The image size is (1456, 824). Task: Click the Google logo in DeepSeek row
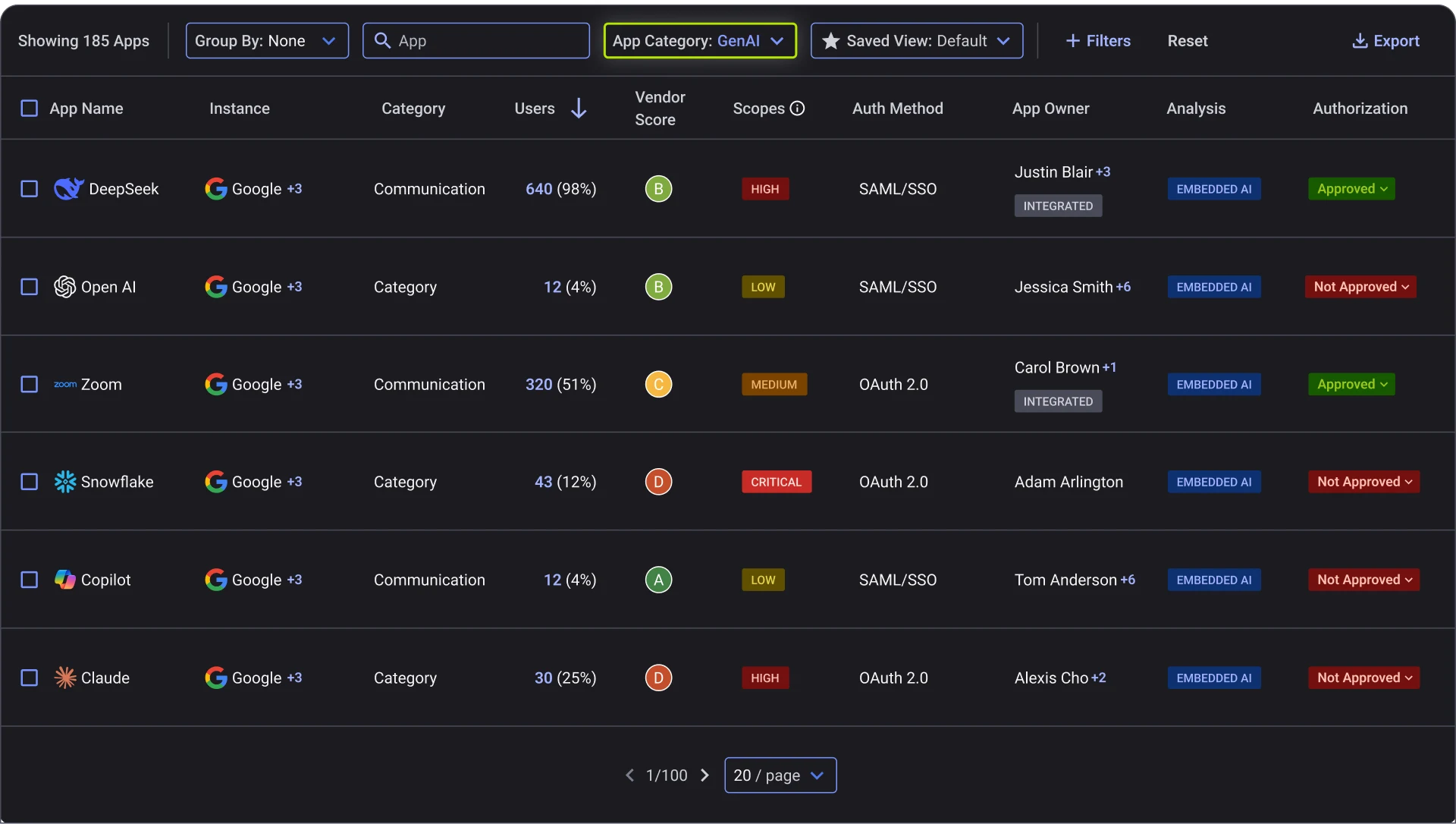(216, 189)
